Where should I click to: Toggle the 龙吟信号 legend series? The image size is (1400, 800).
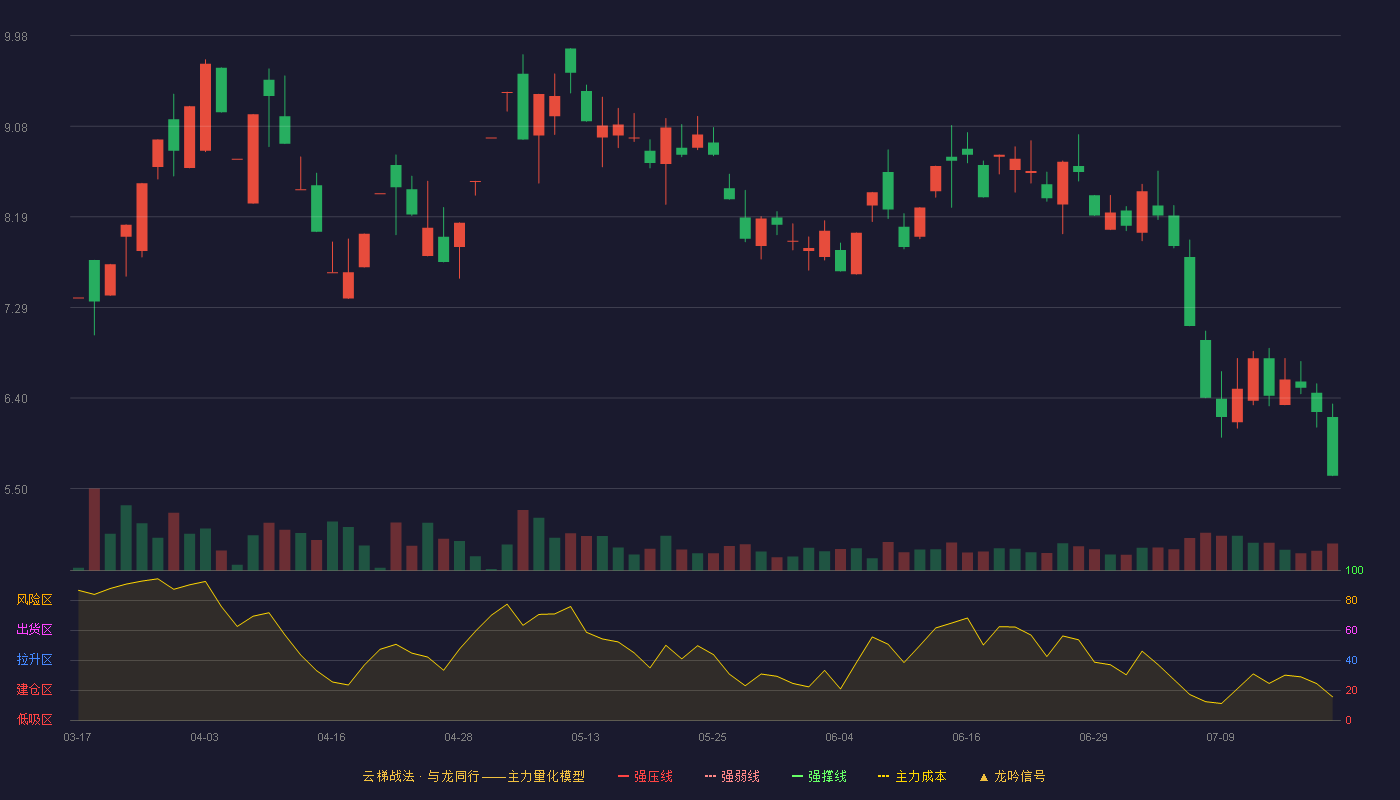pos(1012,776)
